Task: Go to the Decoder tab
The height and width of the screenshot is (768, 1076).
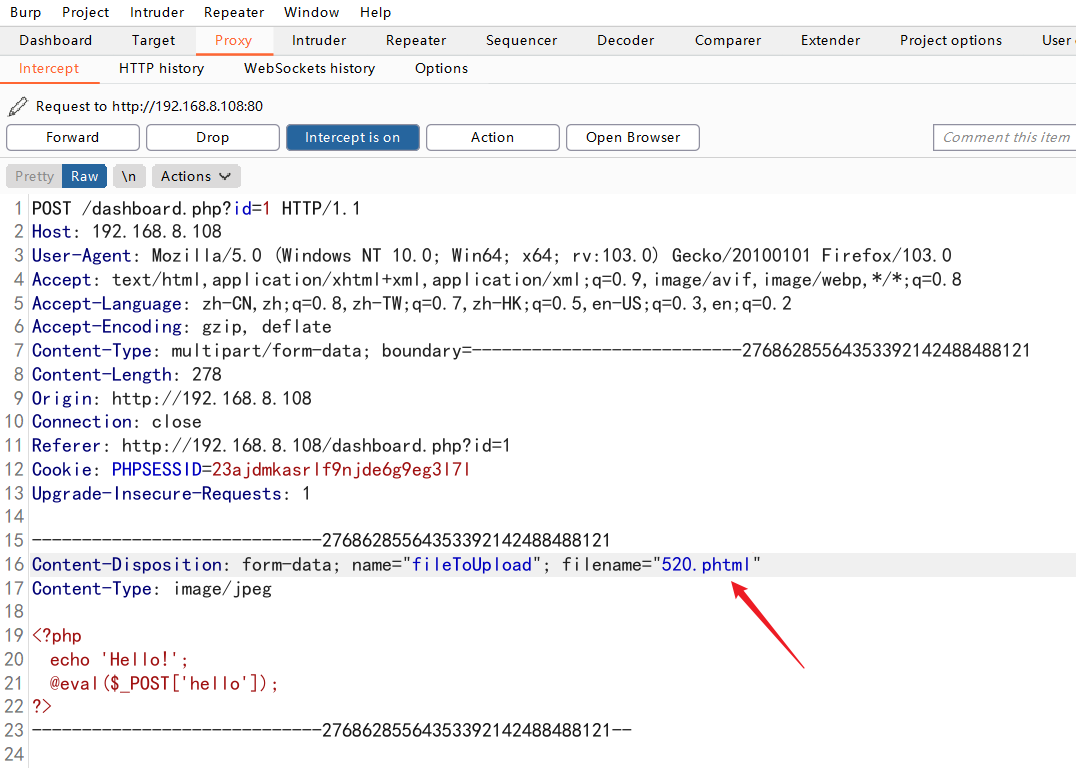Action: click(x=625, y=40)
